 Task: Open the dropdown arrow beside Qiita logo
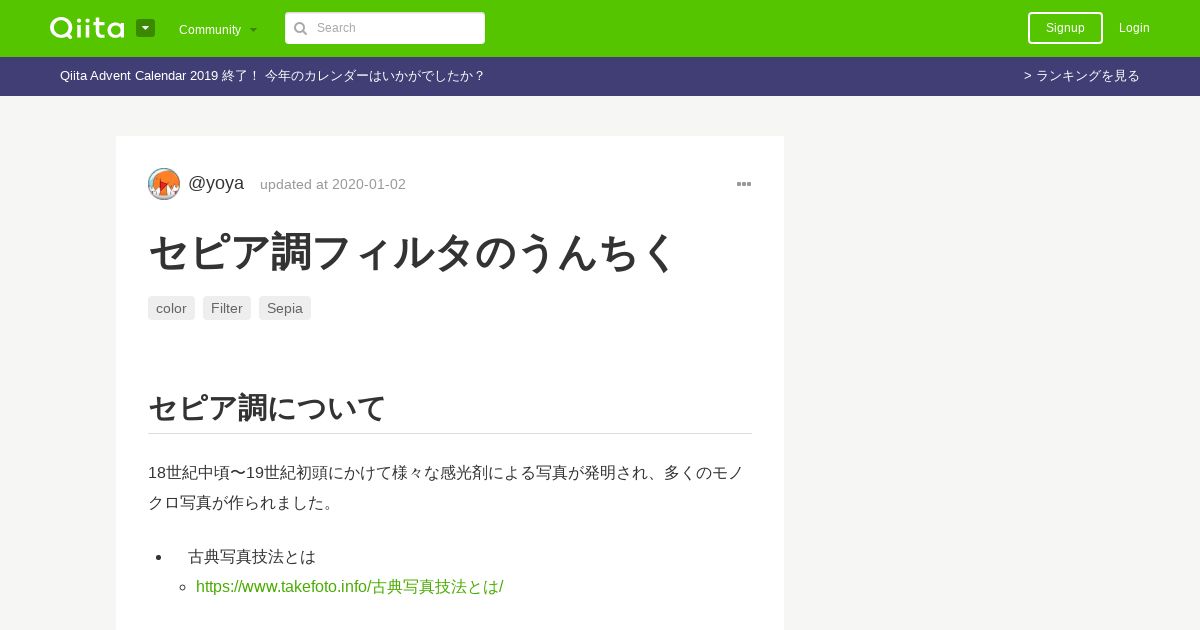(145, 28)
